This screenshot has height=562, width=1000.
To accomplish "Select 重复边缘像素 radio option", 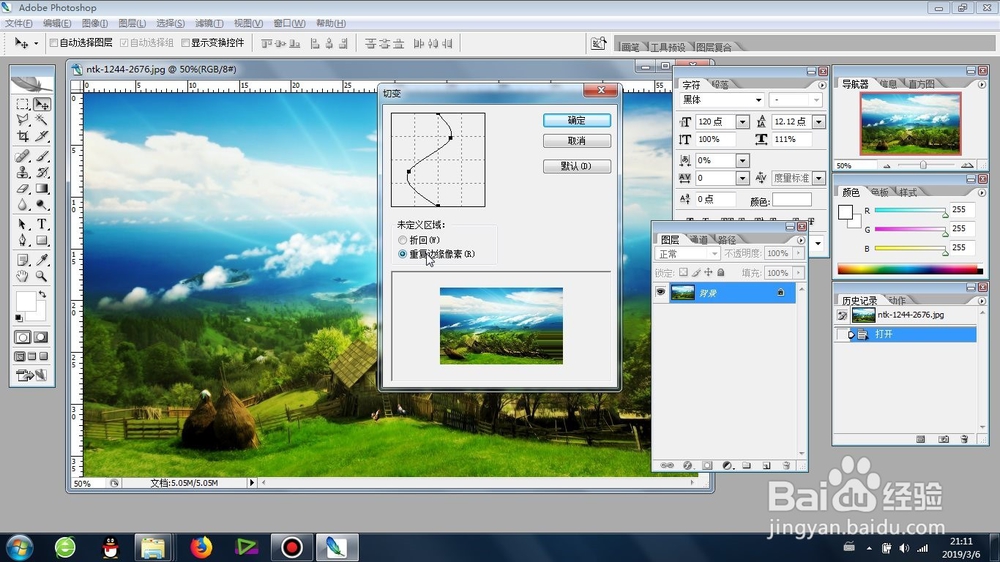I will pos(402,254).
